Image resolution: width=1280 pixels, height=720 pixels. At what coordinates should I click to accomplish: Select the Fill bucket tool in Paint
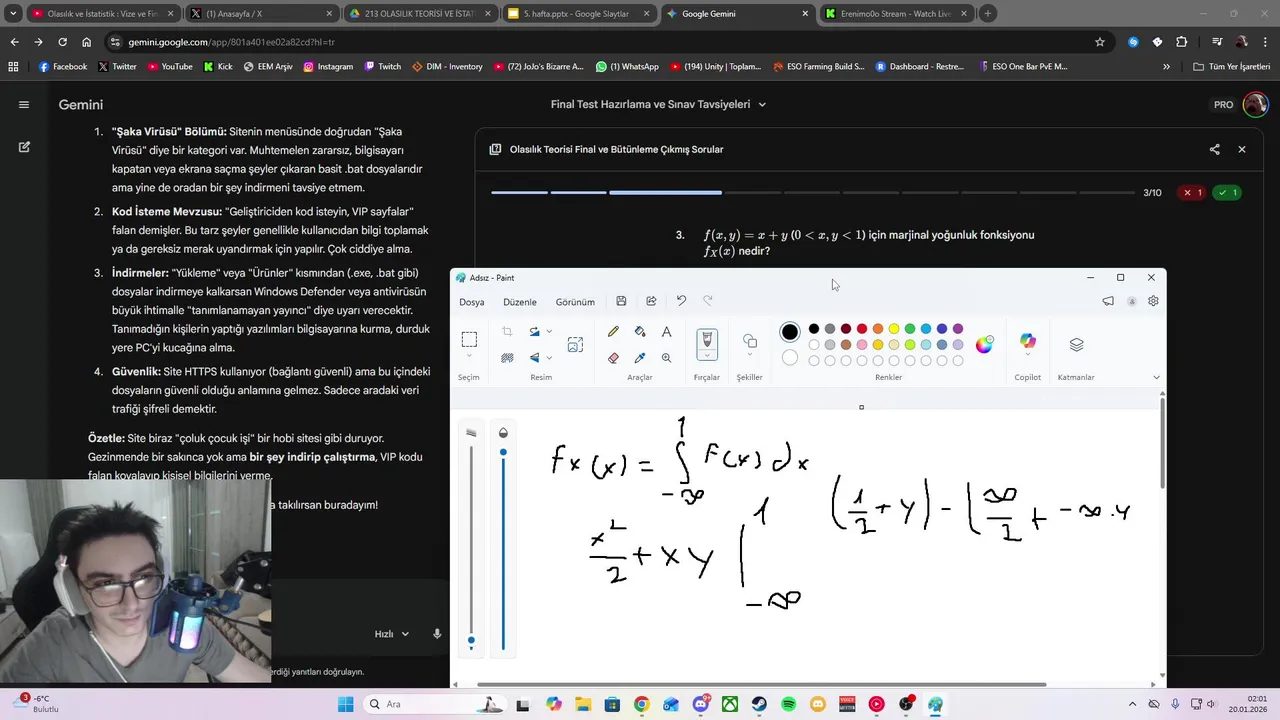(x=640, y=331)
